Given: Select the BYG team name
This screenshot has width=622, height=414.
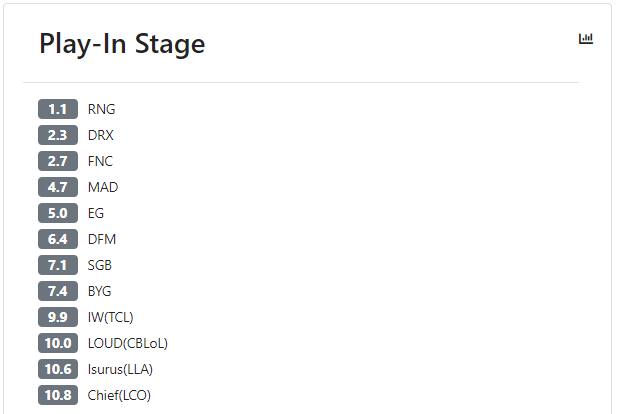Looking at the screenshot, I should point(100,291).
